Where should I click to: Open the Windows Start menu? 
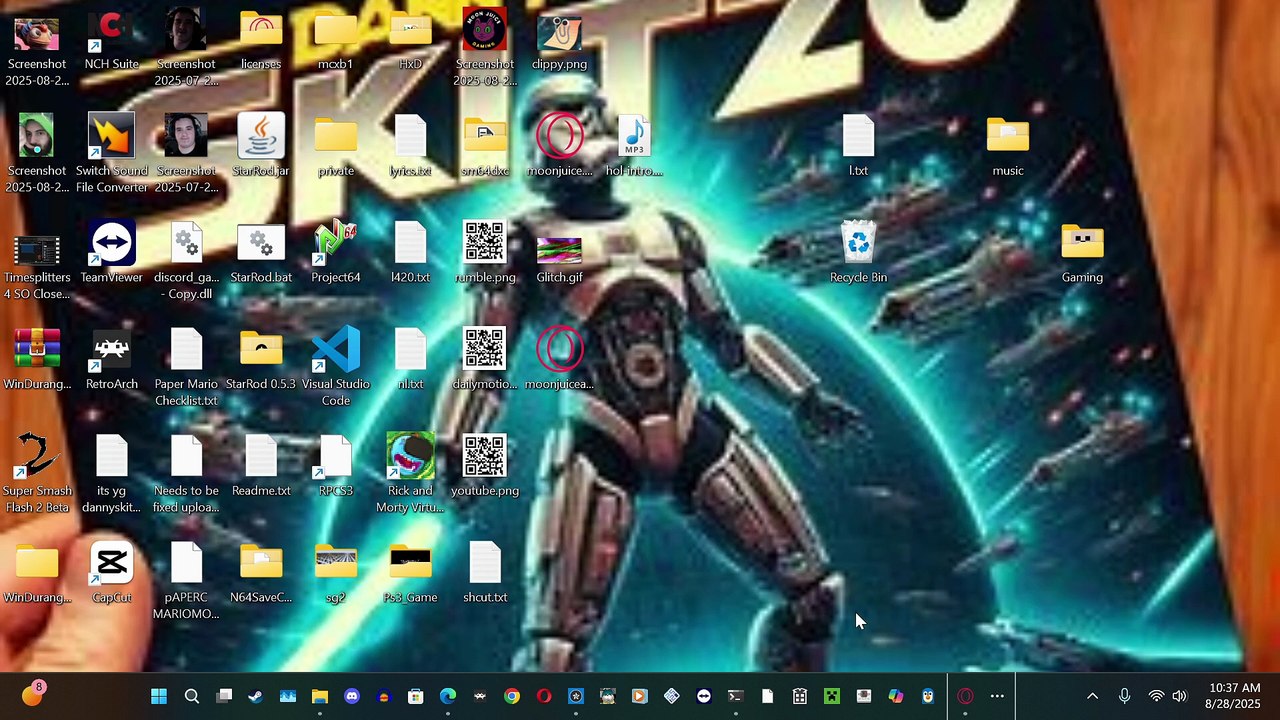[x=159, y=696]
